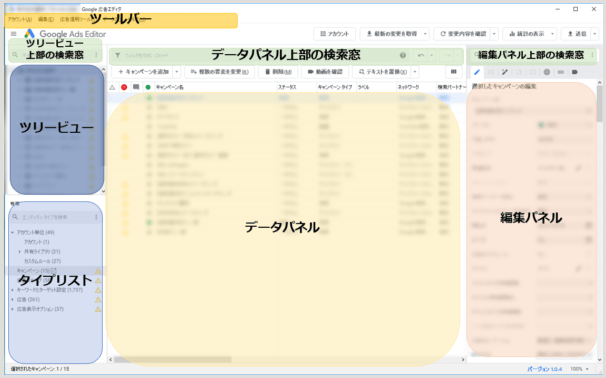Click the 変更内容を確認 button

point(462,34)
